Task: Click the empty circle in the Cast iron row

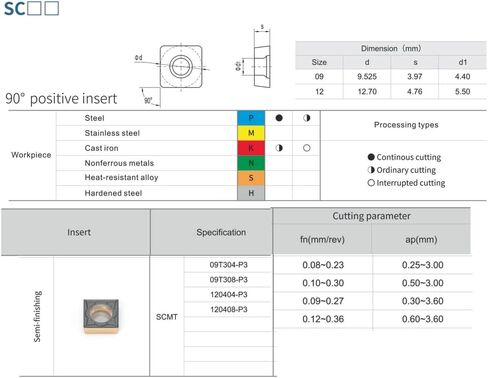Action: (x=307, y=148)
